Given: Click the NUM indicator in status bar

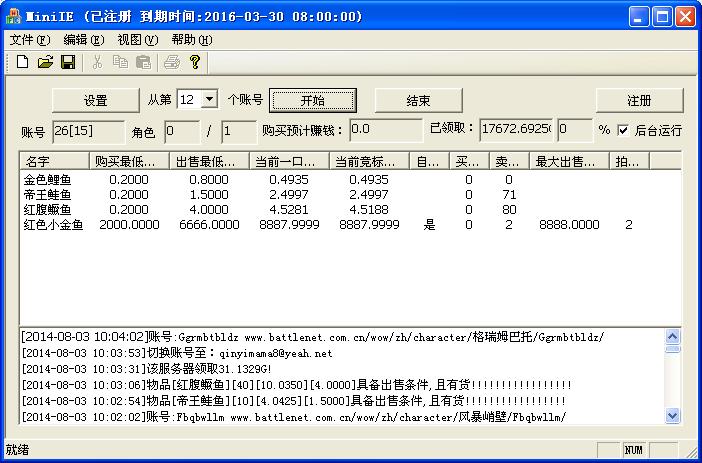Looking at the screenshot, I should pos(633,450).
